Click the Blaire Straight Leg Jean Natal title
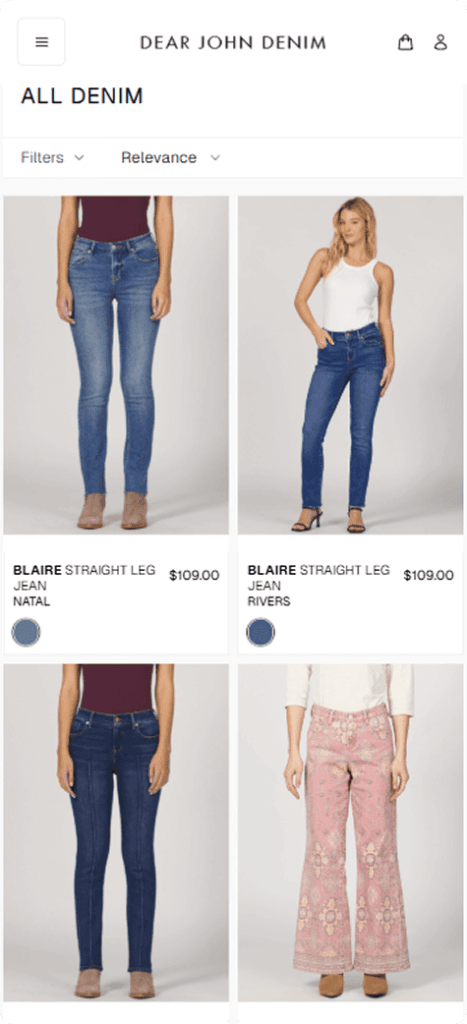This screenshot has width=467, height=1024. point(84,585)
